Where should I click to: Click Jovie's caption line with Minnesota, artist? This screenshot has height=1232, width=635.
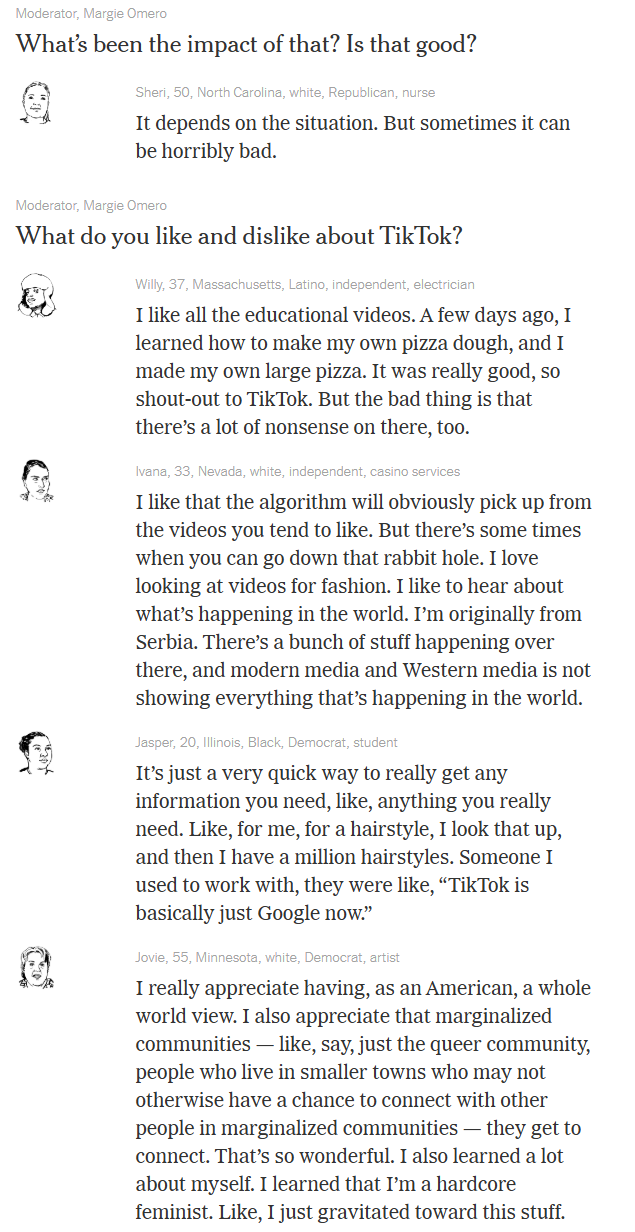point(267,957)
